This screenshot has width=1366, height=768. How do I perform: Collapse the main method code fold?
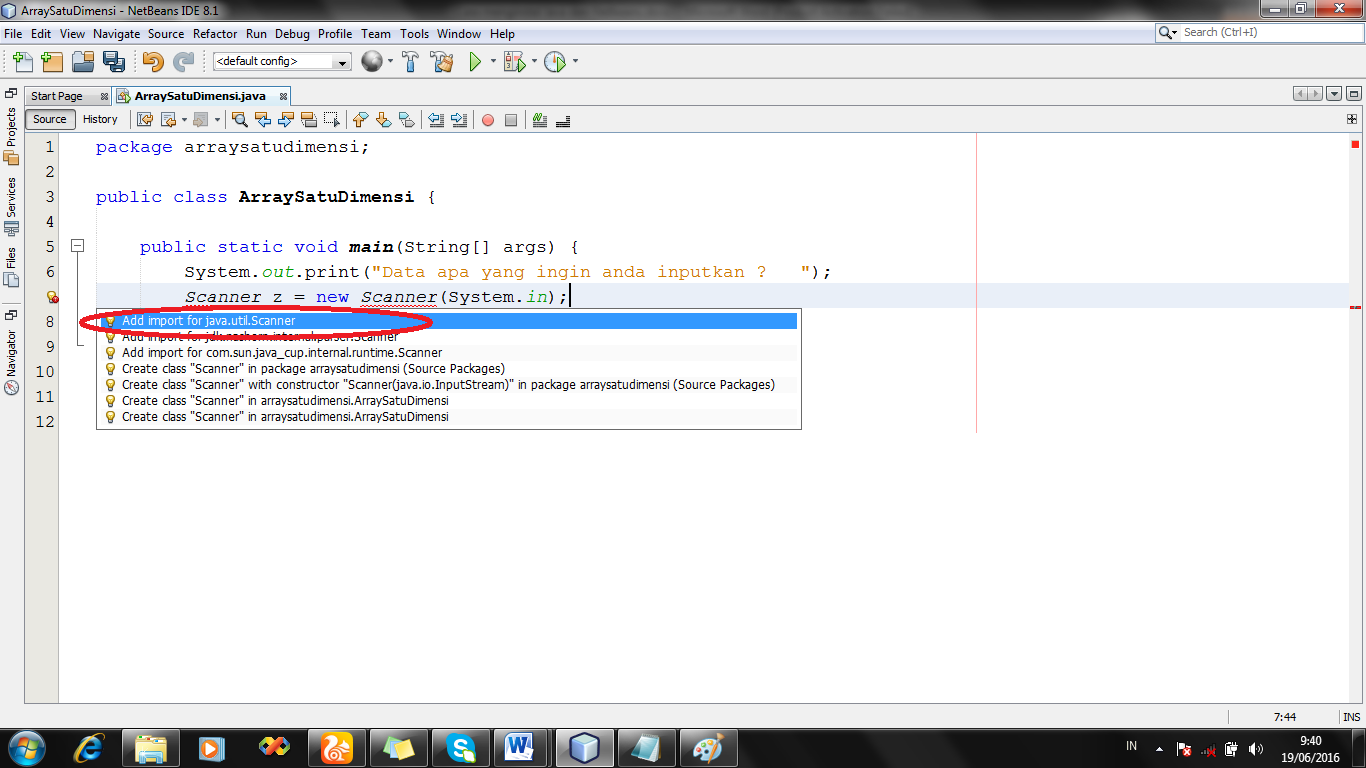(77, 245)
